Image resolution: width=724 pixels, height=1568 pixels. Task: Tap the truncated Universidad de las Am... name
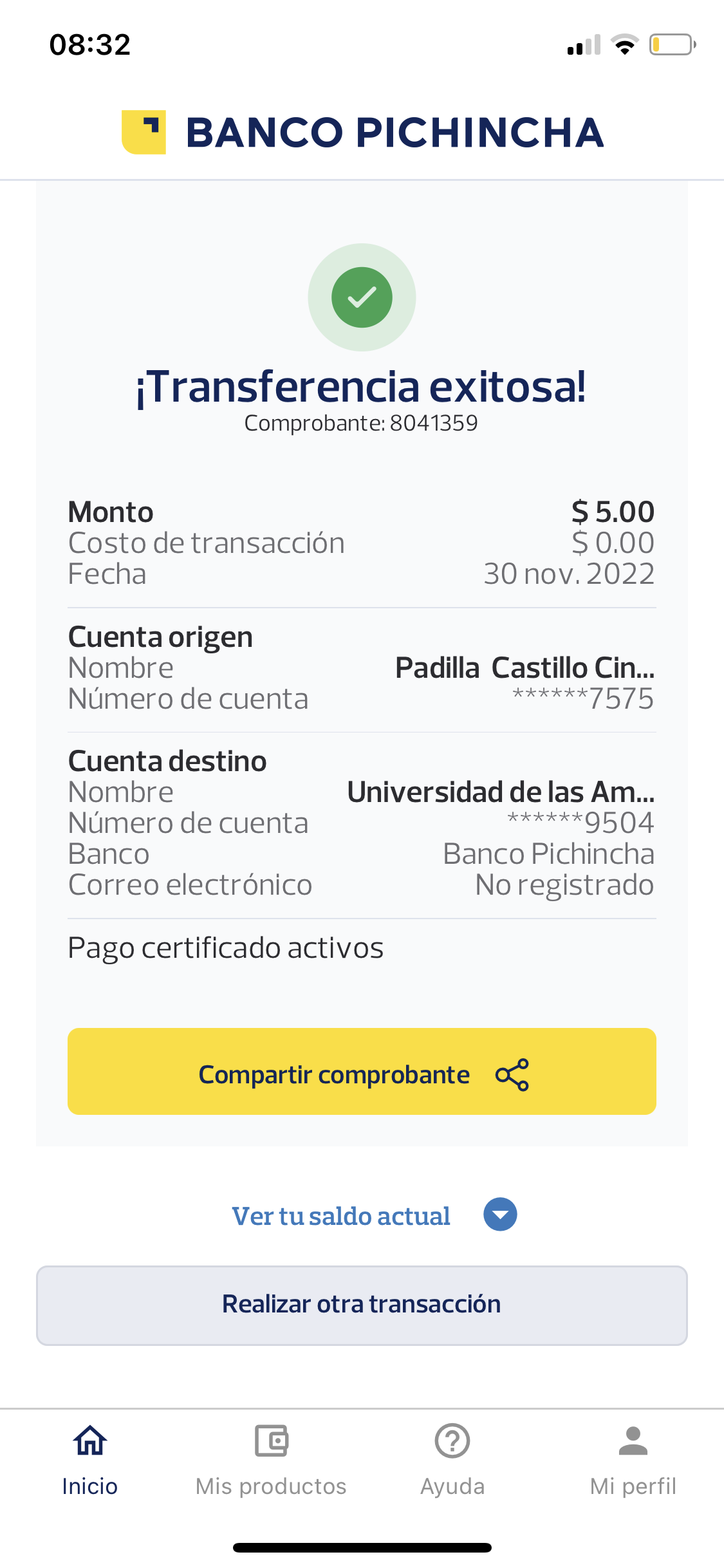coord(501,792)
